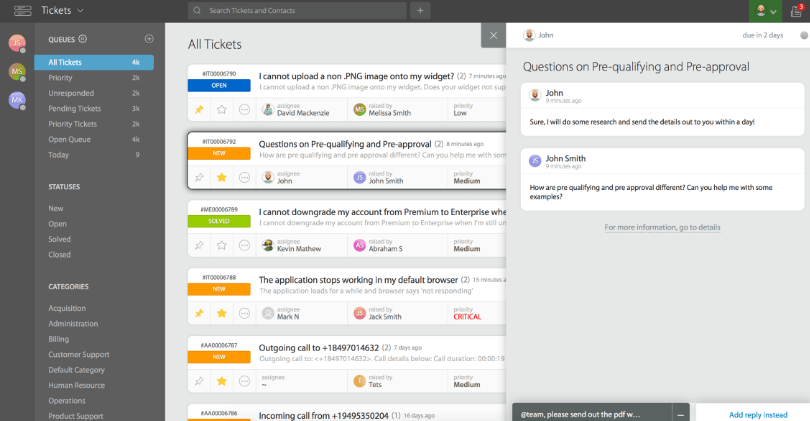Open more options on PNG upload ticket
This screenshot has width=810, height=421.
coord(244,110)
